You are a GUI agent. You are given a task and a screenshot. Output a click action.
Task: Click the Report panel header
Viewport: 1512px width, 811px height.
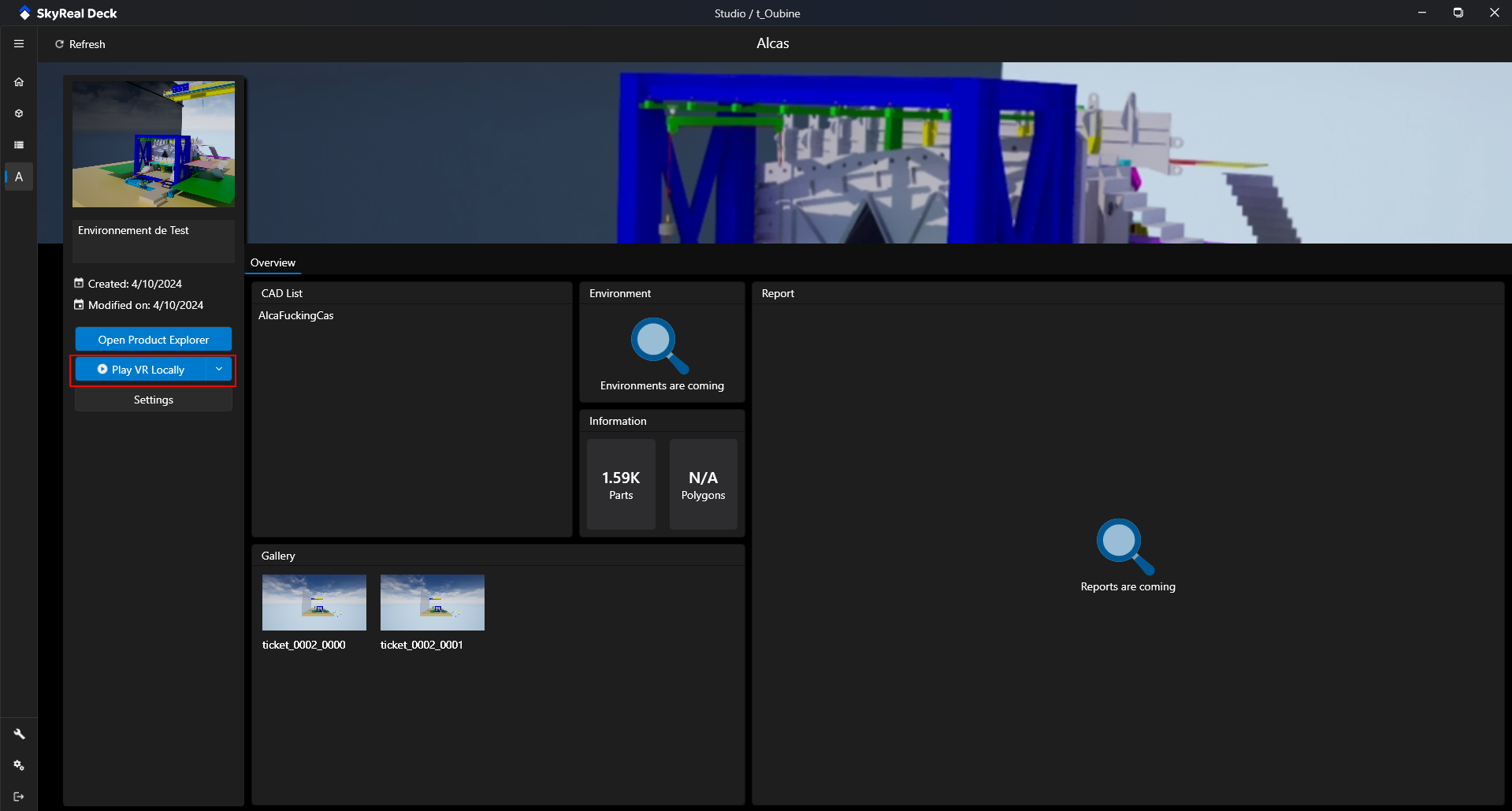[x=1128, y=293]
